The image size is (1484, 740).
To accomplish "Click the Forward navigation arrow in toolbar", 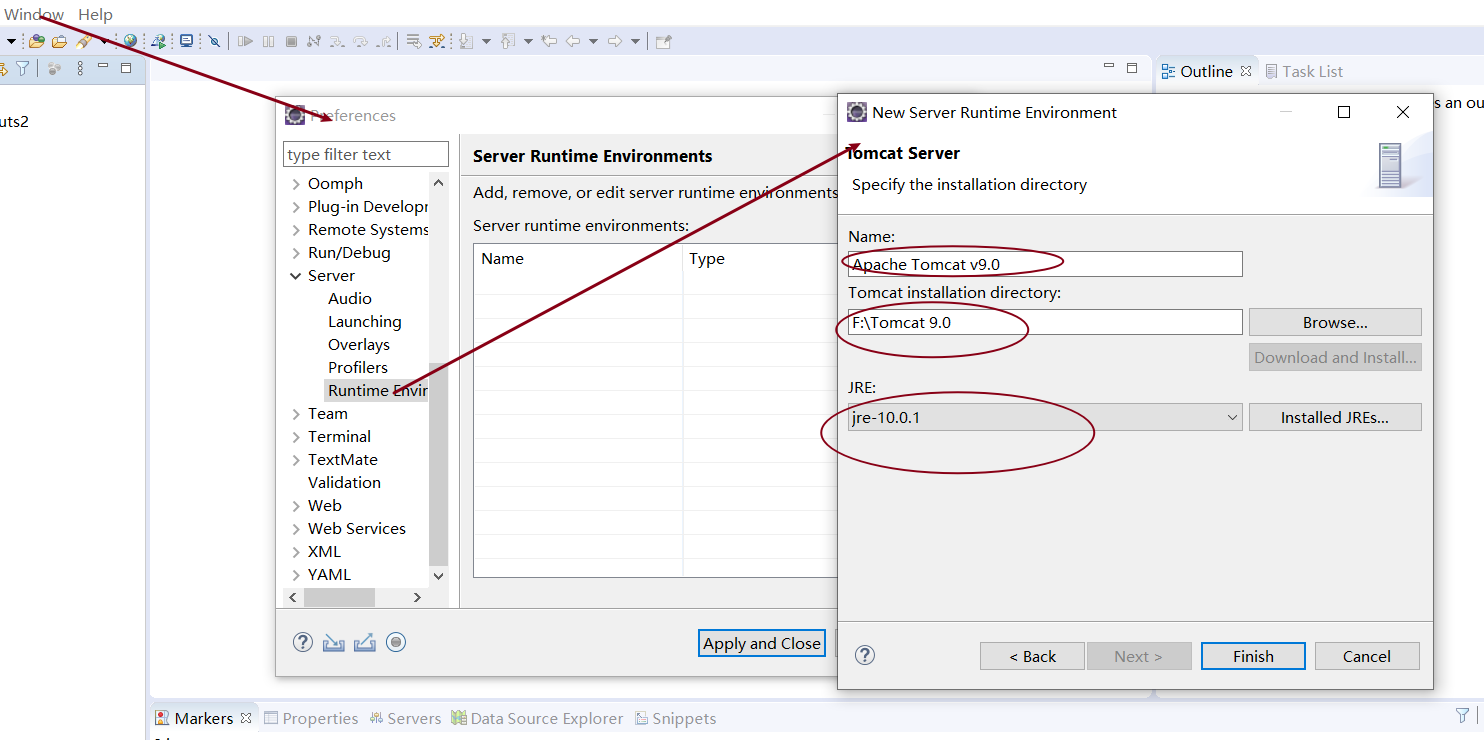I will coord(614,41).
